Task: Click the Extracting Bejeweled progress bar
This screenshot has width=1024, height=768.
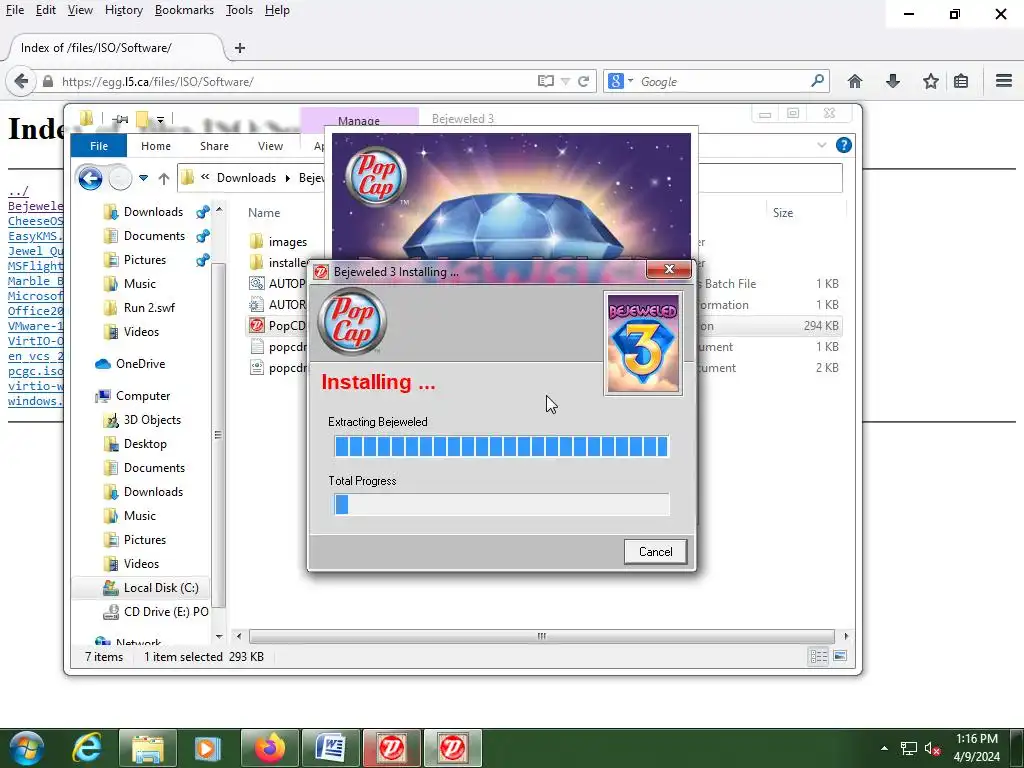Action: [x=502, y=447]
